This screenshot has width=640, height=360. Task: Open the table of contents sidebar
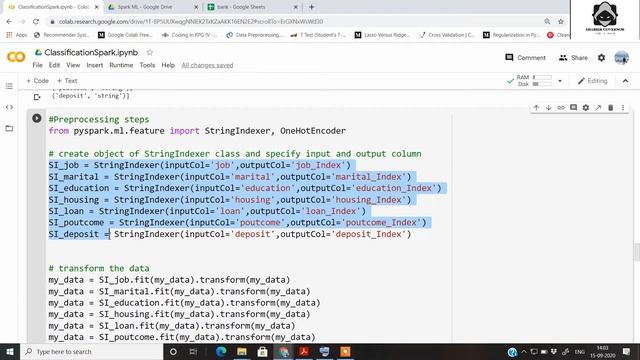coord(9,86)
